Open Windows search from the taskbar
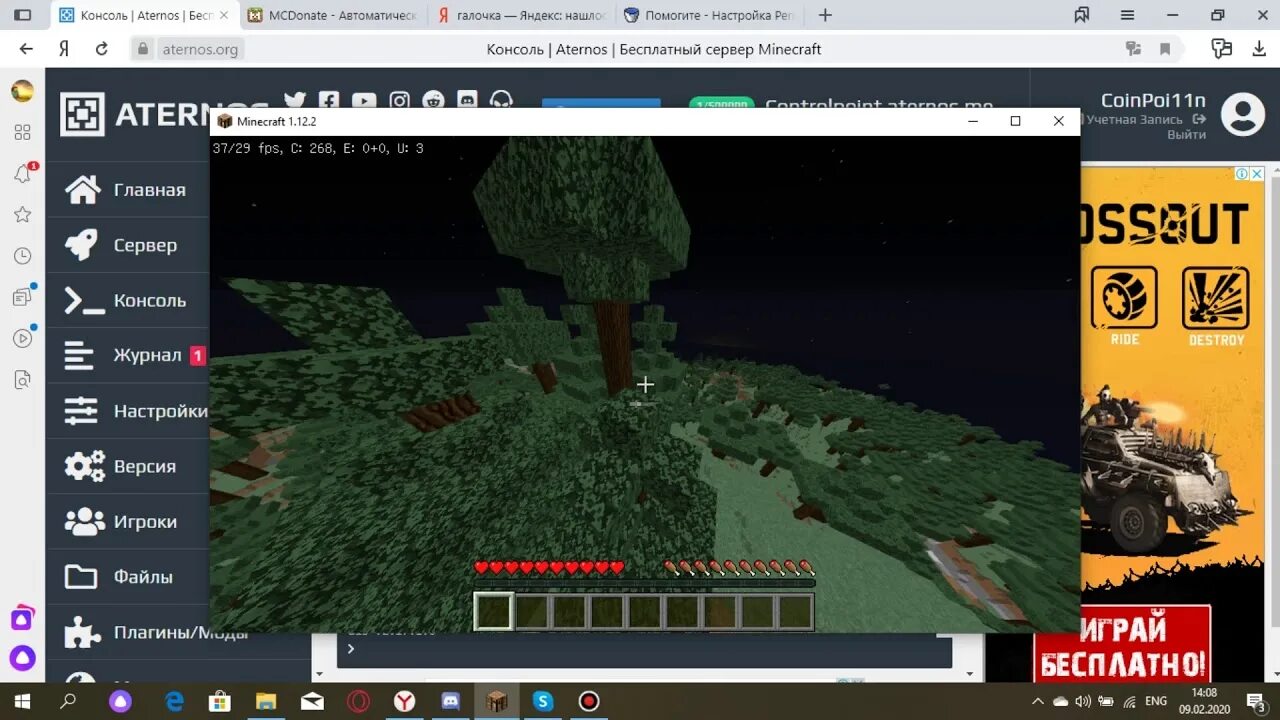The image size is (1280, 720). [68, 701]
